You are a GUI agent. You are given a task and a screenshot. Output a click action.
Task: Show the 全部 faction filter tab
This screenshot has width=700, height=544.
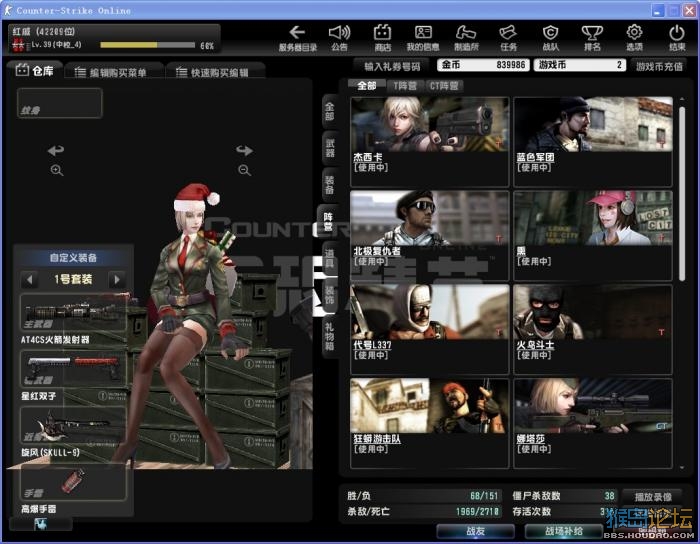(367, 86)
